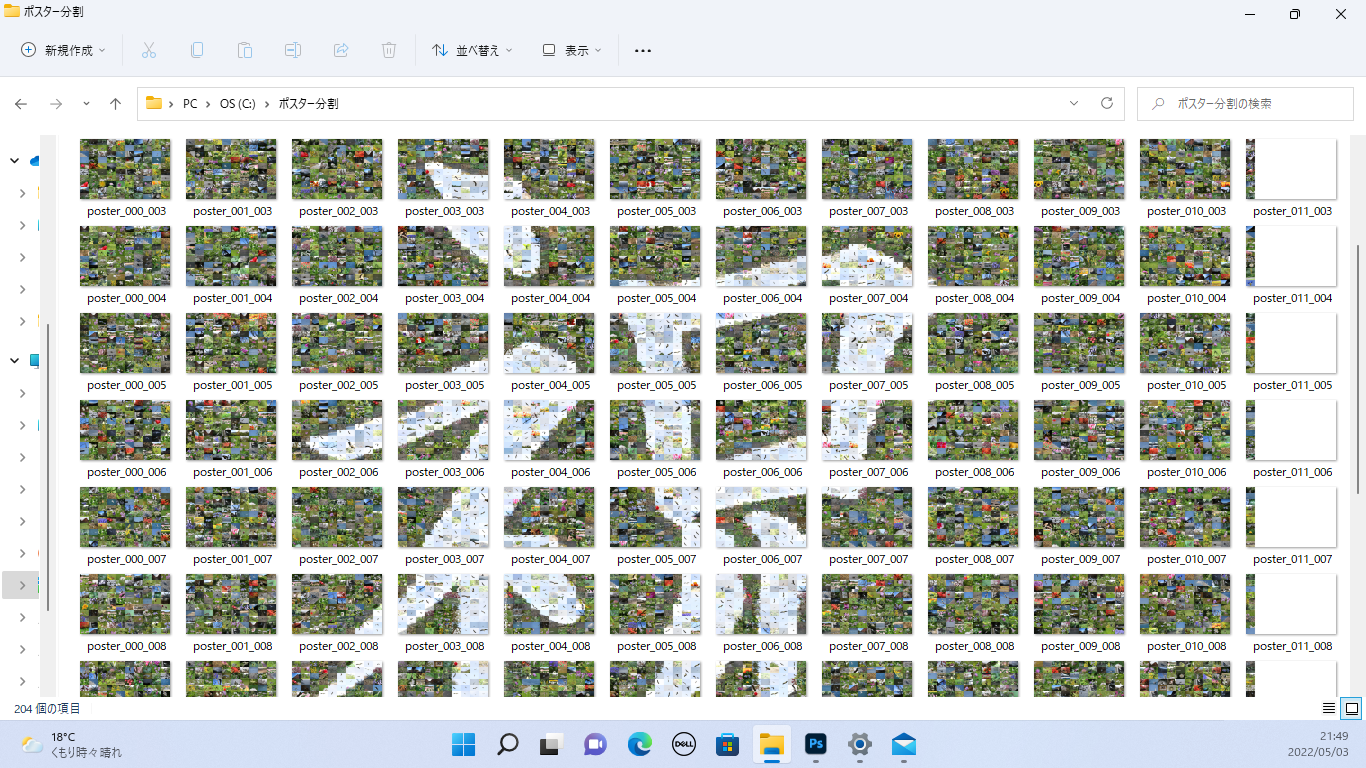Switch to details list view icon
Viewport: 1366px width, 768px height.
coord(1329,708)
